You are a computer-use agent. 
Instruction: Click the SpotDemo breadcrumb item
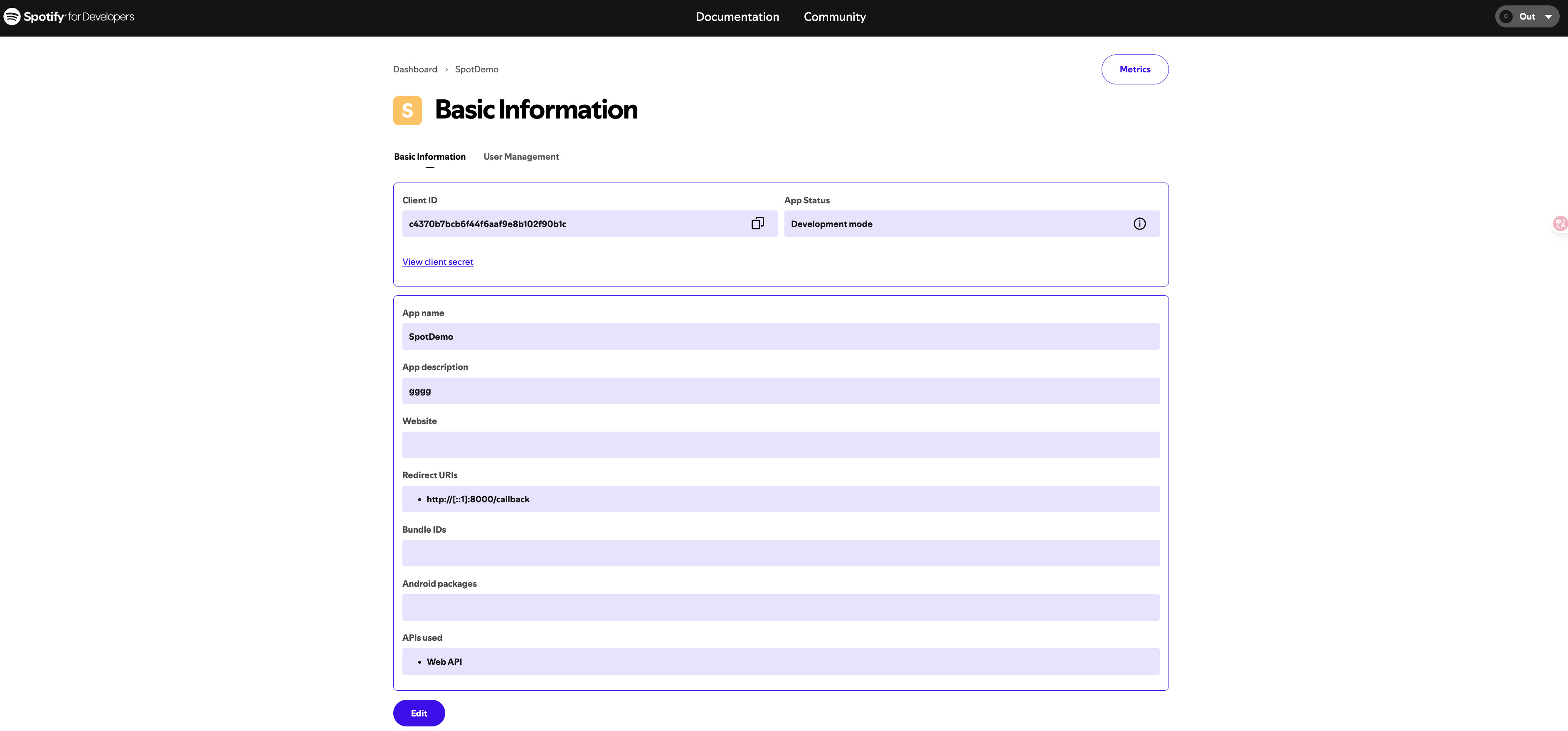click(477, 69)
